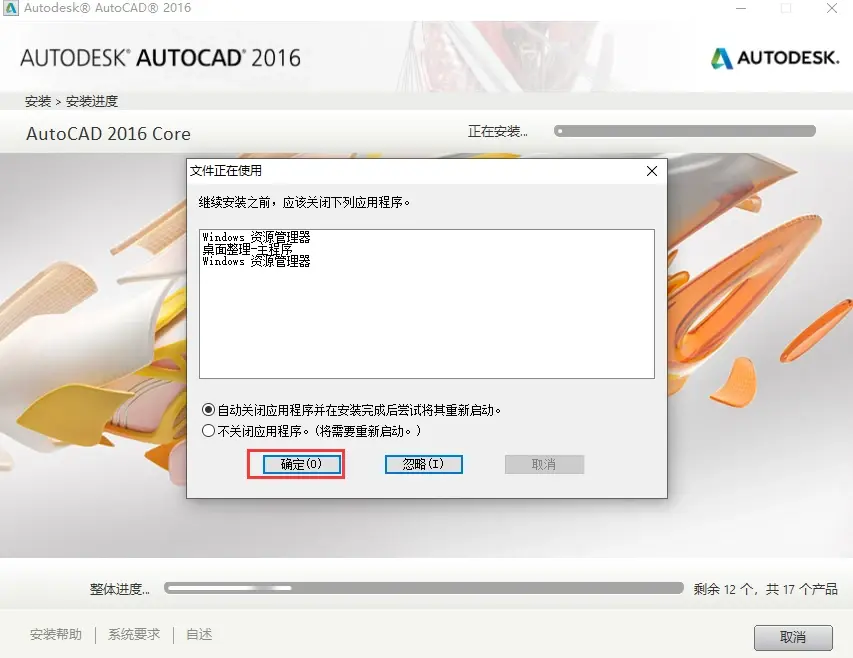This screenshot has height=658, width=853.
Task: Click the 整体进度 overall progress bar
Action: [424, 588]
